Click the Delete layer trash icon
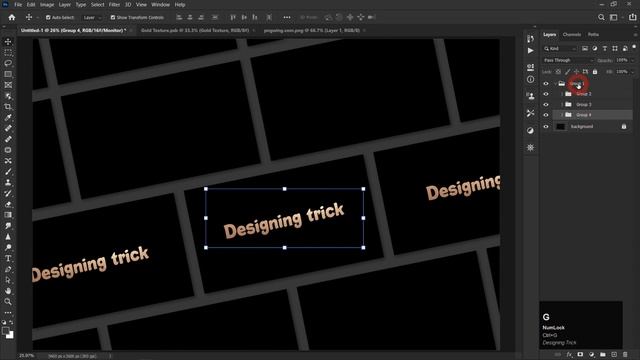This screenshot has height=360, width=640. point(625,355)
